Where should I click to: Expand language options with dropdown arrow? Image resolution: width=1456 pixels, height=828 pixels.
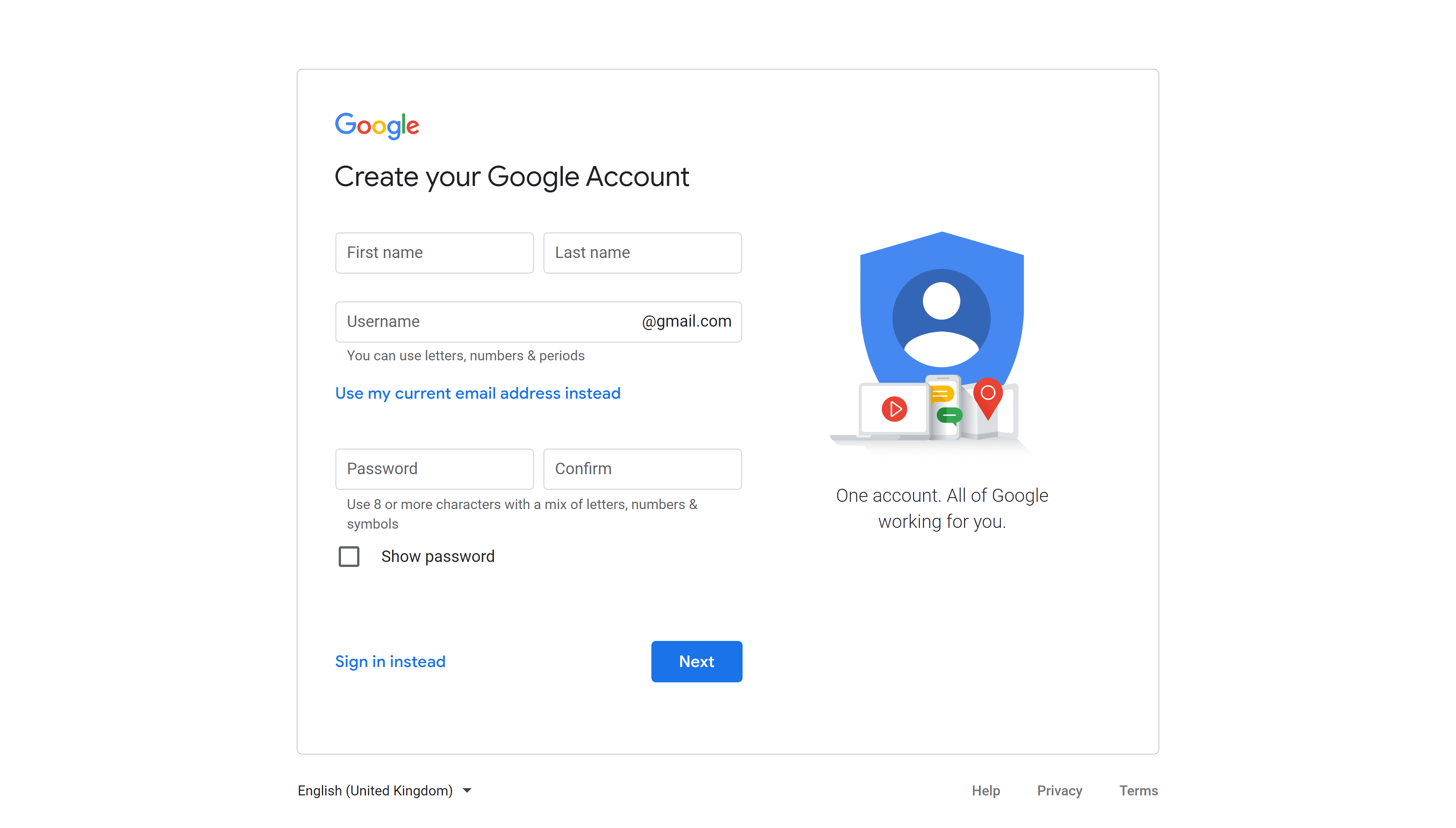[467, 791]
